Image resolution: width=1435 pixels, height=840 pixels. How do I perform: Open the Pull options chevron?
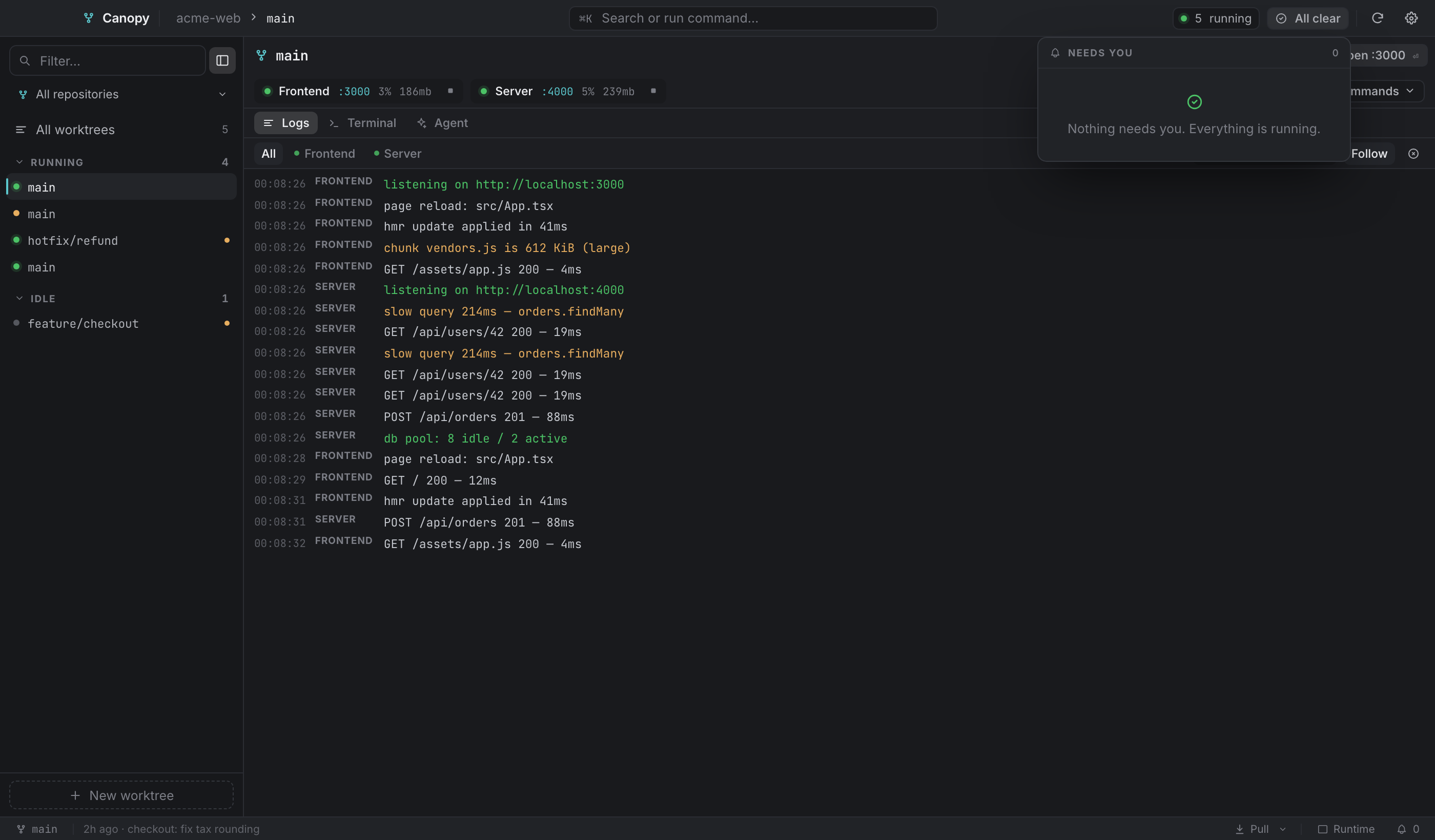(1283, 829)
